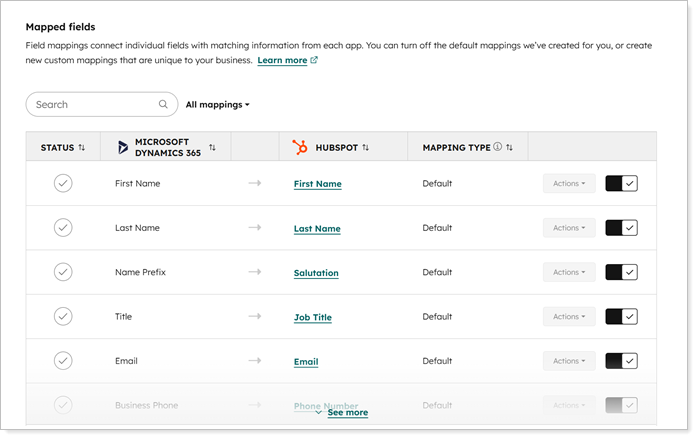The image size is (697, 439).
Task: Open Actions dropdown for Title row
Action: pos(569,316)
